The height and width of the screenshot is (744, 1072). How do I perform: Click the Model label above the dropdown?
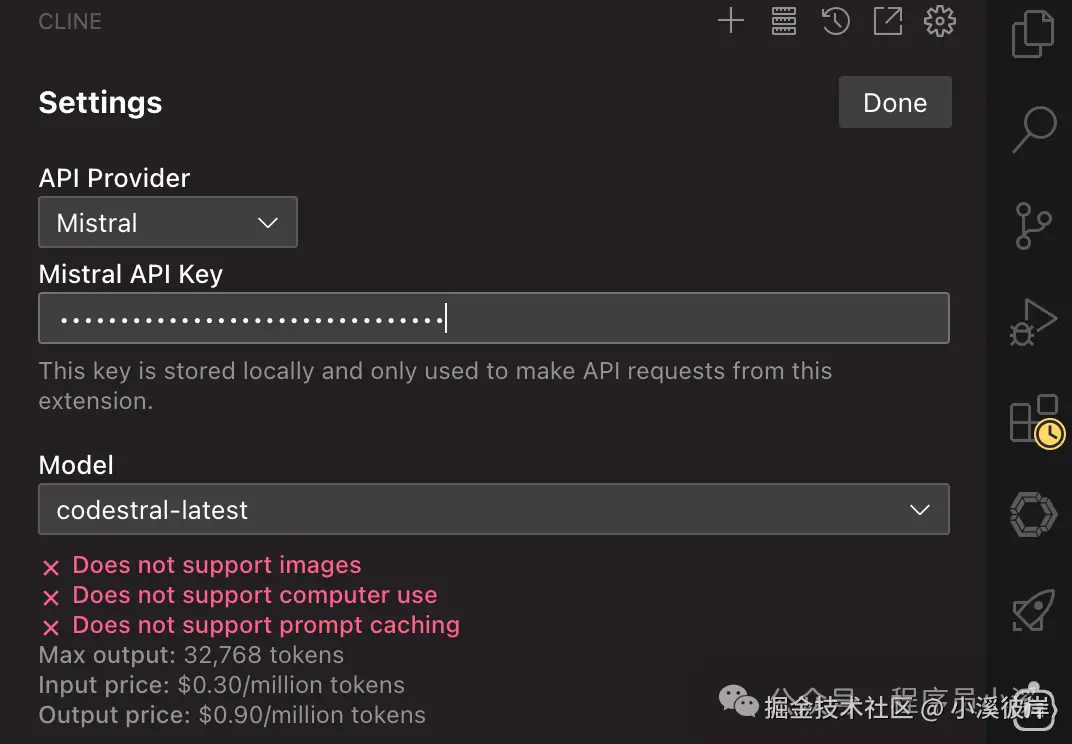76,465
